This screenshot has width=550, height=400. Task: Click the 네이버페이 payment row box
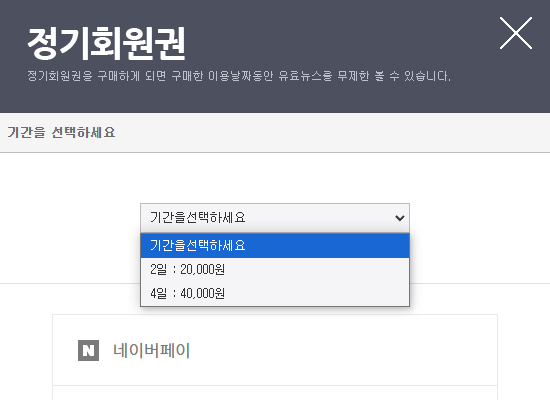click(275, 350)
